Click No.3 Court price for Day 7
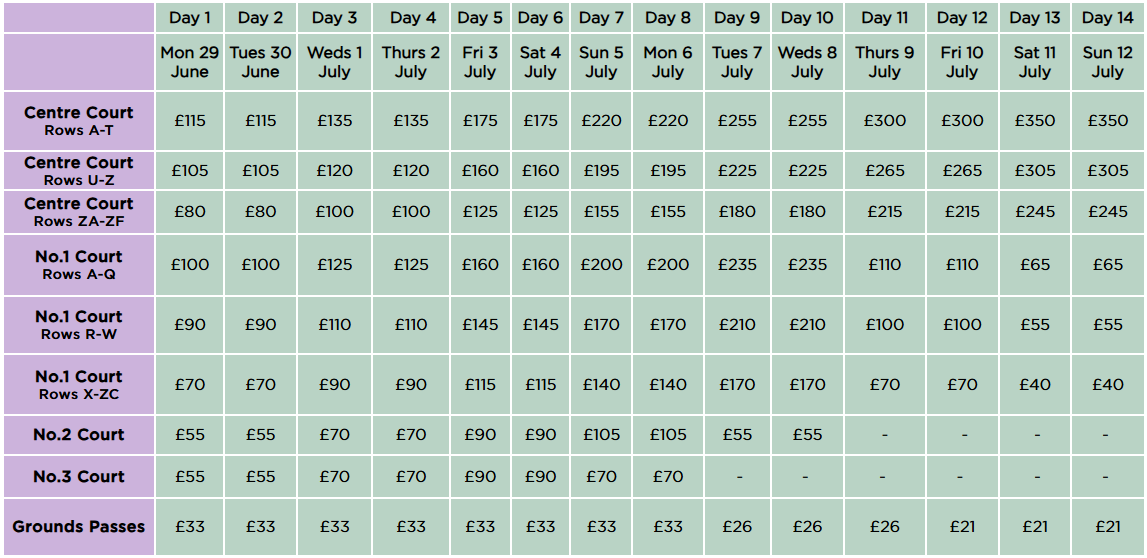Image resolution: width=1147 pixels, height=558 pixels. coord(601,477)
